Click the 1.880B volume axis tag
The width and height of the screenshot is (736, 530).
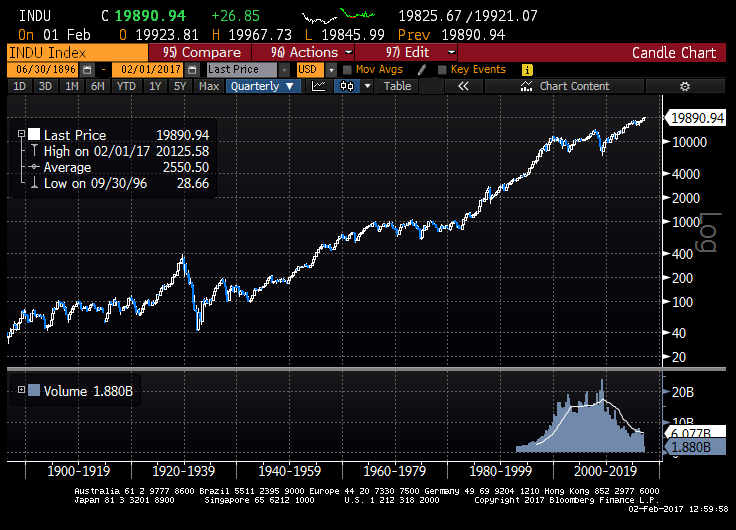pos(695,447)
